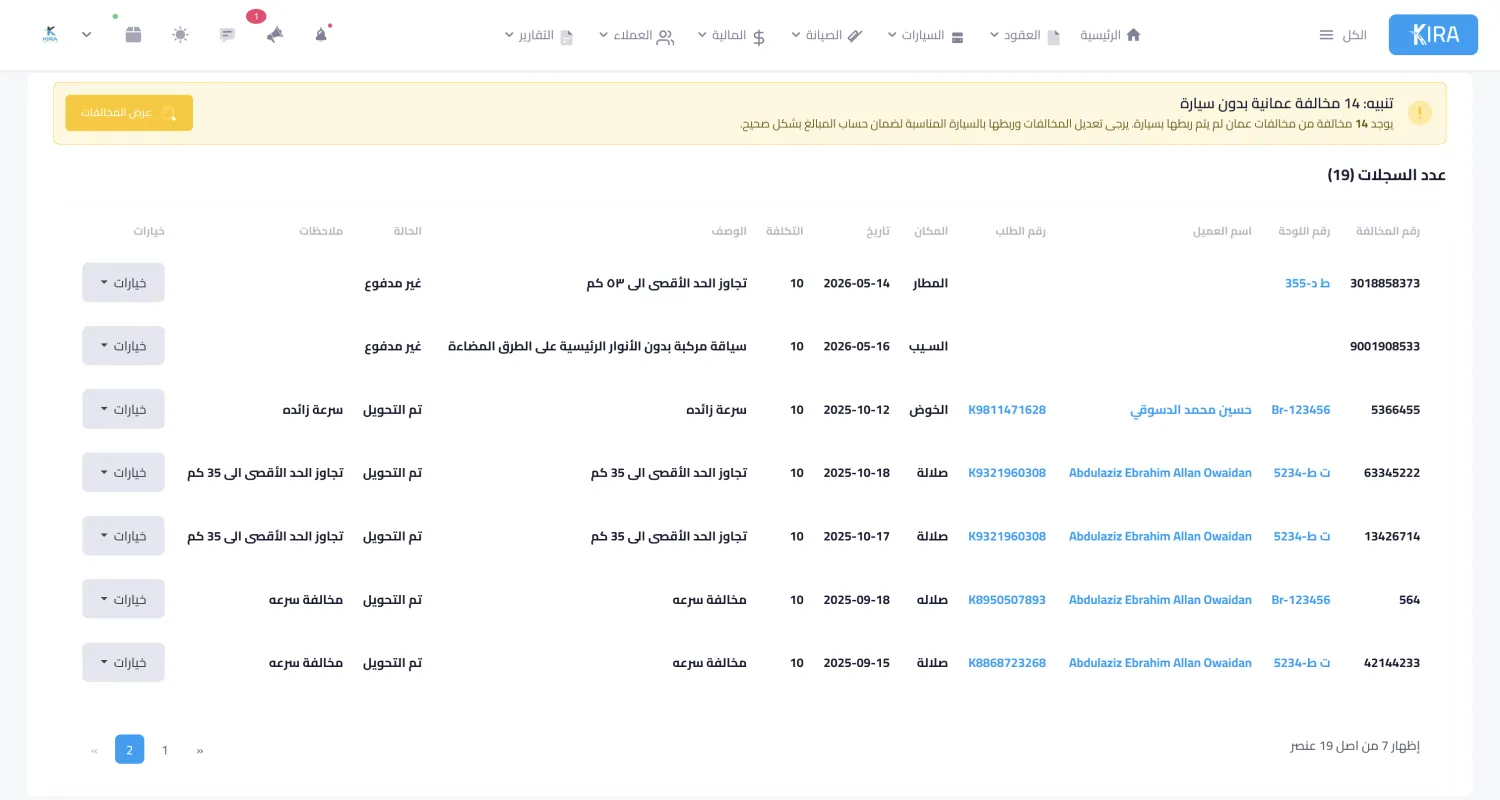Click تم التحويل status in row 5366455
The image size is (1500, 800).
392,410
